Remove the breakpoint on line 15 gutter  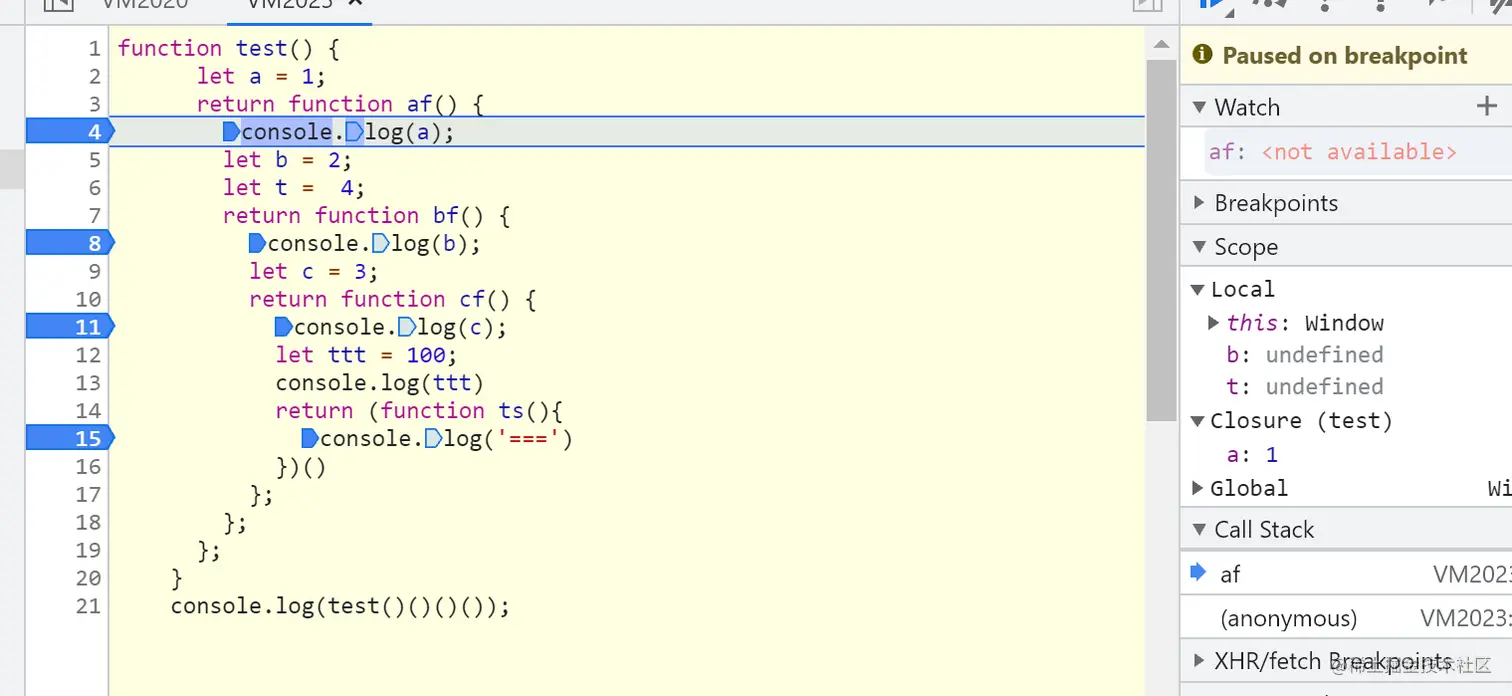click(x=70, y=438)
